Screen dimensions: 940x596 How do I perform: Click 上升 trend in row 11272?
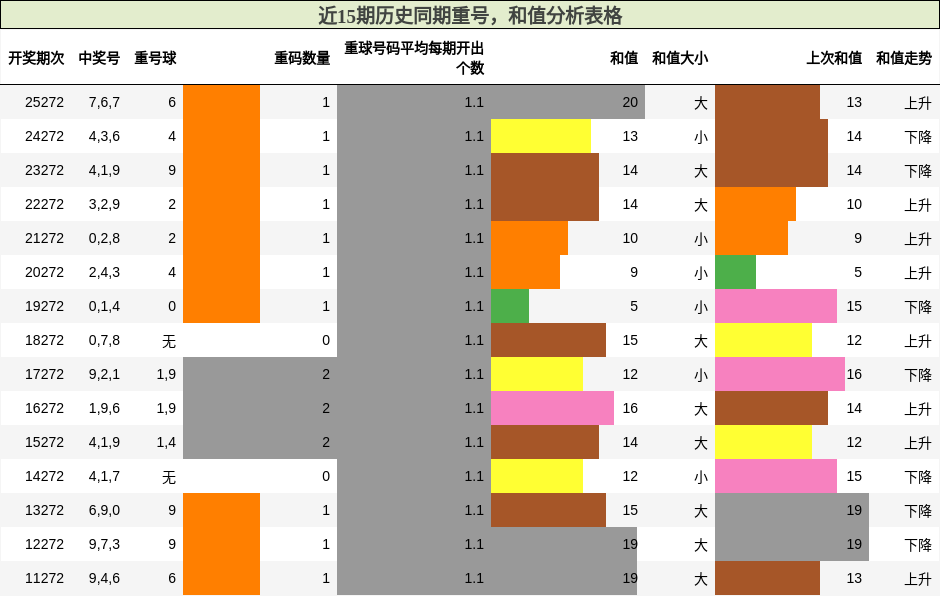[x=918, y=579]
